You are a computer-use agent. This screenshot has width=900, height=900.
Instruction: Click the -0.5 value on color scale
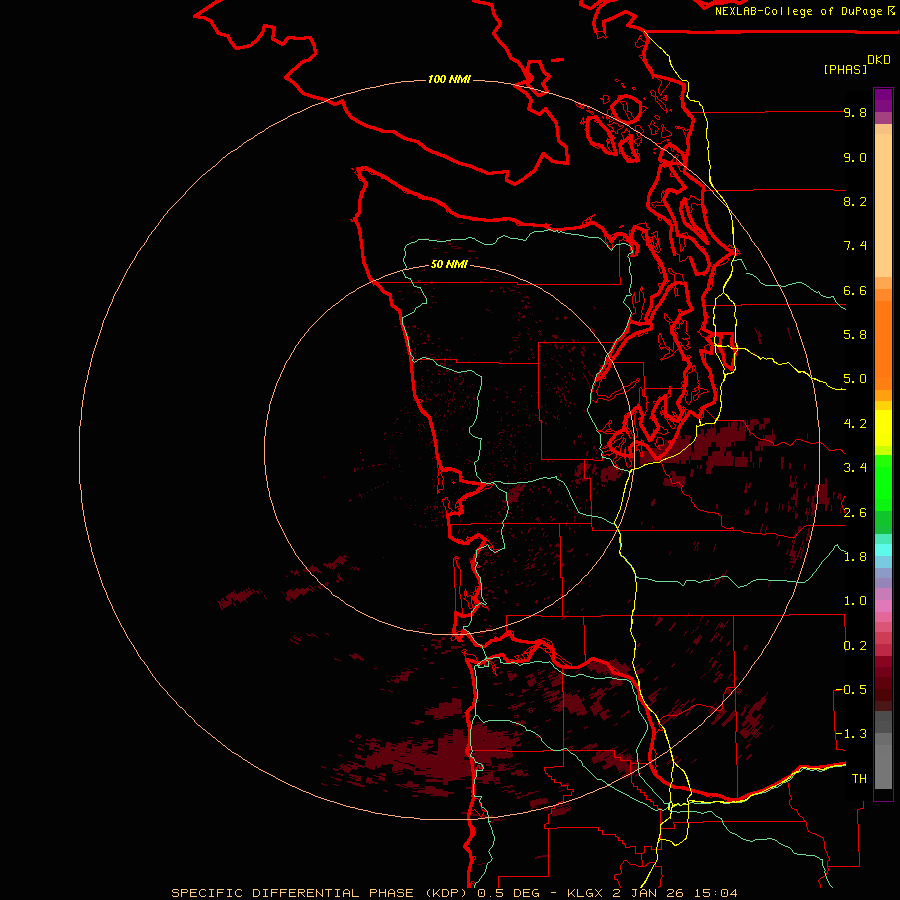(852, 690)
